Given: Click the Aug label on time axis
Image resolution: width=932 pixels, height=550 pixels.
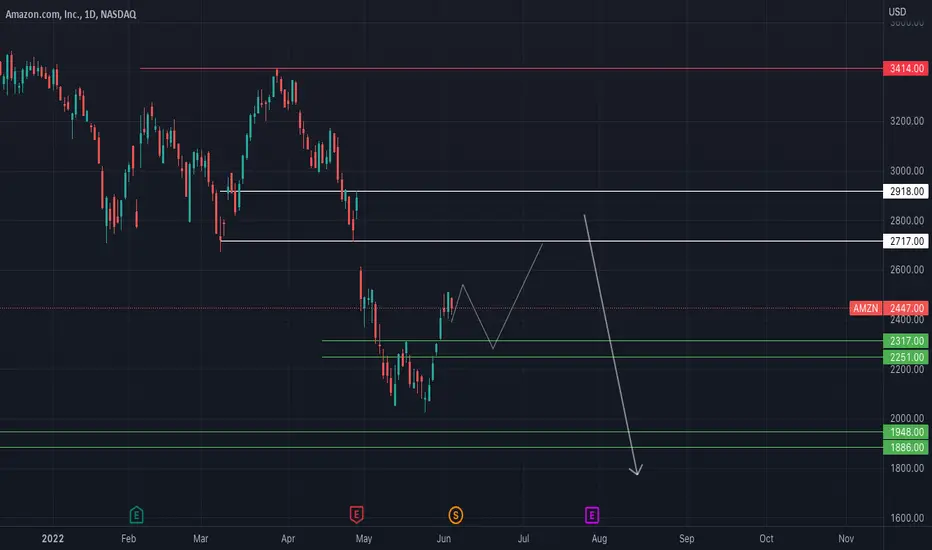Looking at the screenshot, I should point(599,538).
